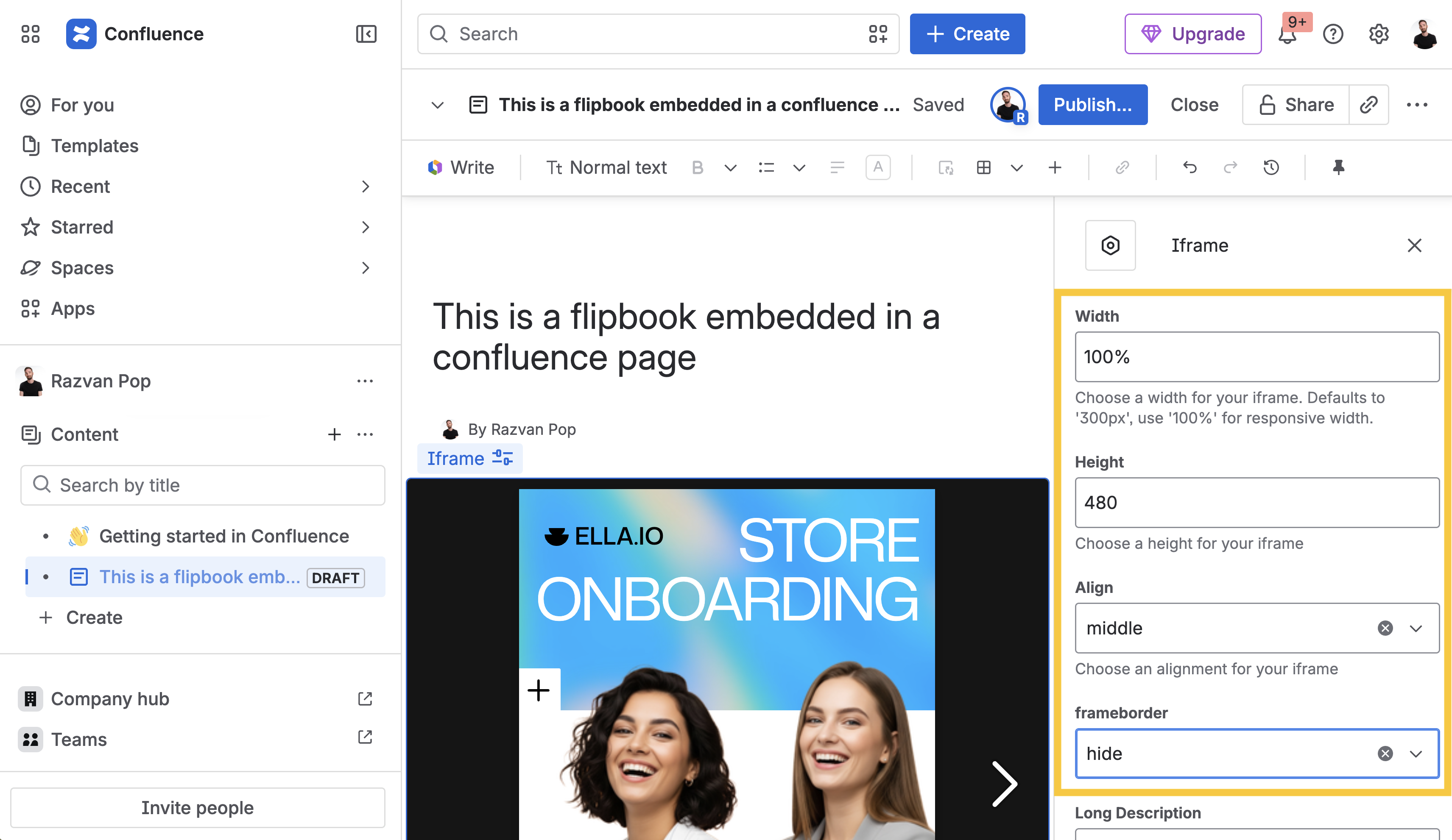Click the Iframe macro hexagon icon
Image resolution: width=1452 pixels, height=840 pixels.
click(1110, 245)
